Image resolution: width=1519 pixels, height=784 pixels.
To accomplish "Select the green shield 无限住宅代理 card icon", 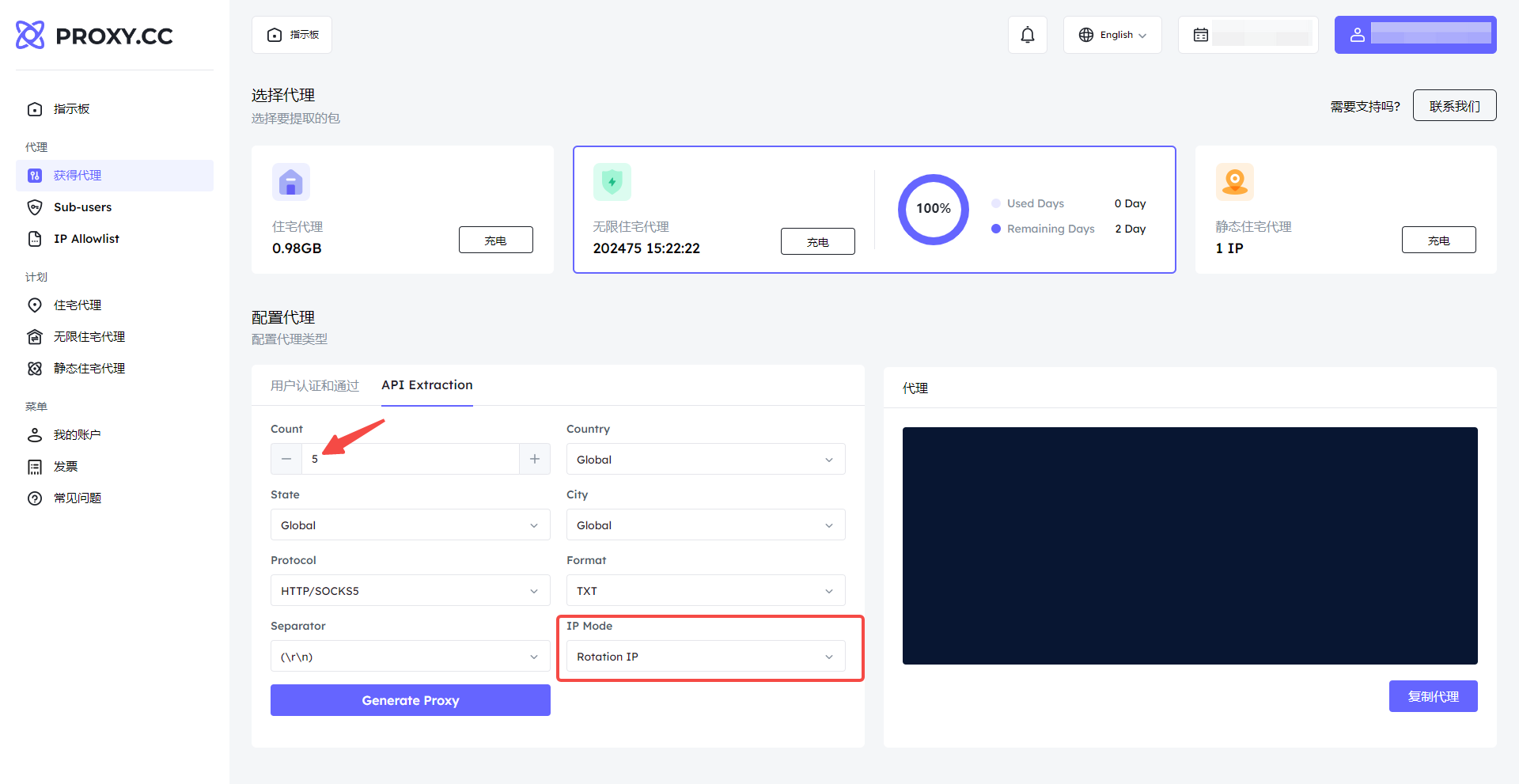I will (x=612, y=182).
